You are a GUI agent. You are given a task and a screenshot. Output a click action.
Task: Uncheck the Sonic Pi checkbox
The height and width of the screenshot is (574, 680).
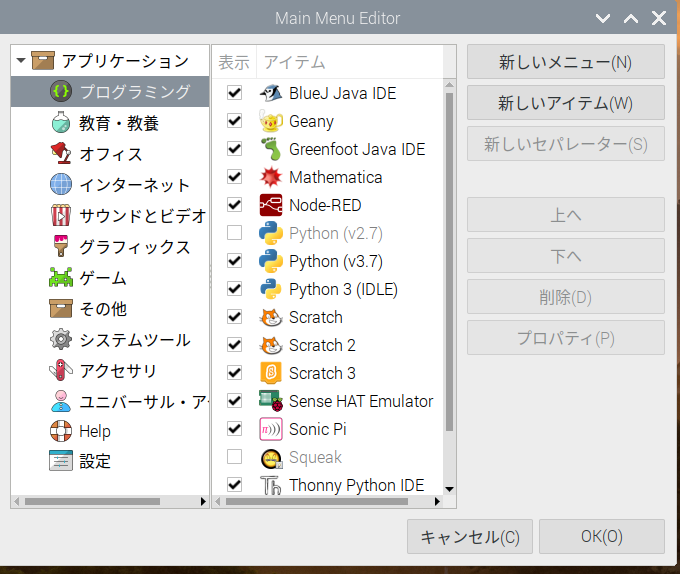(235, 429)
